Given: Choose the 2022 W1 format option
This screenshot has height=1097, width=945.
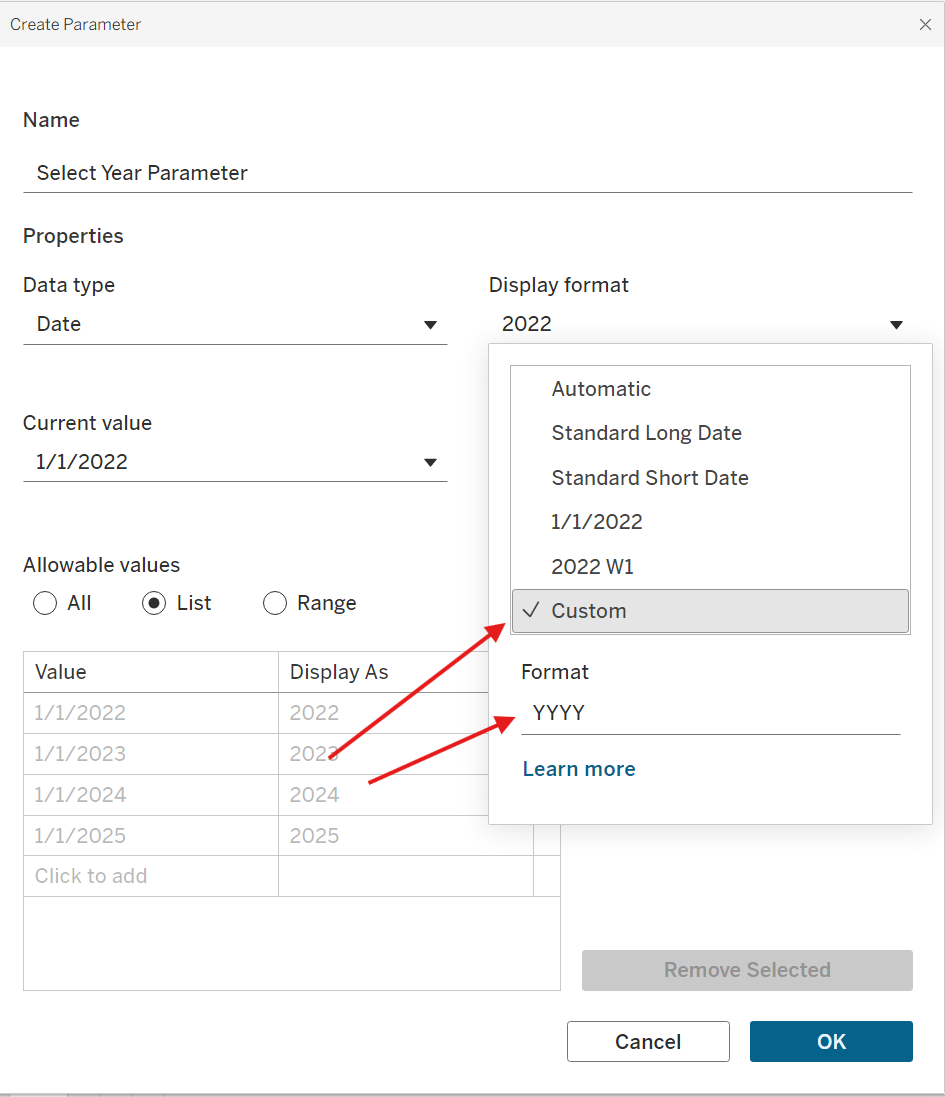Looking at the screenshot, I should 592,567.
